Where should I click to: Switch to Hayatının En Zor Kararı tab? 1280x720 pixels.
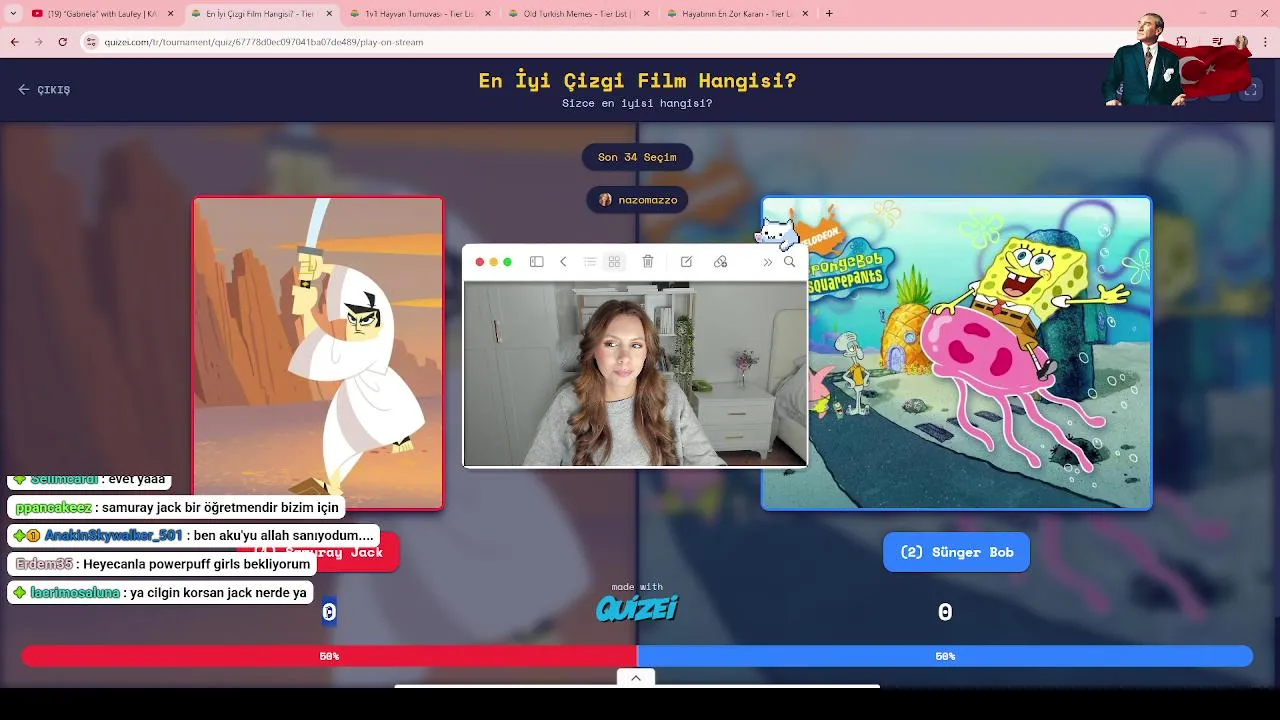736,14
